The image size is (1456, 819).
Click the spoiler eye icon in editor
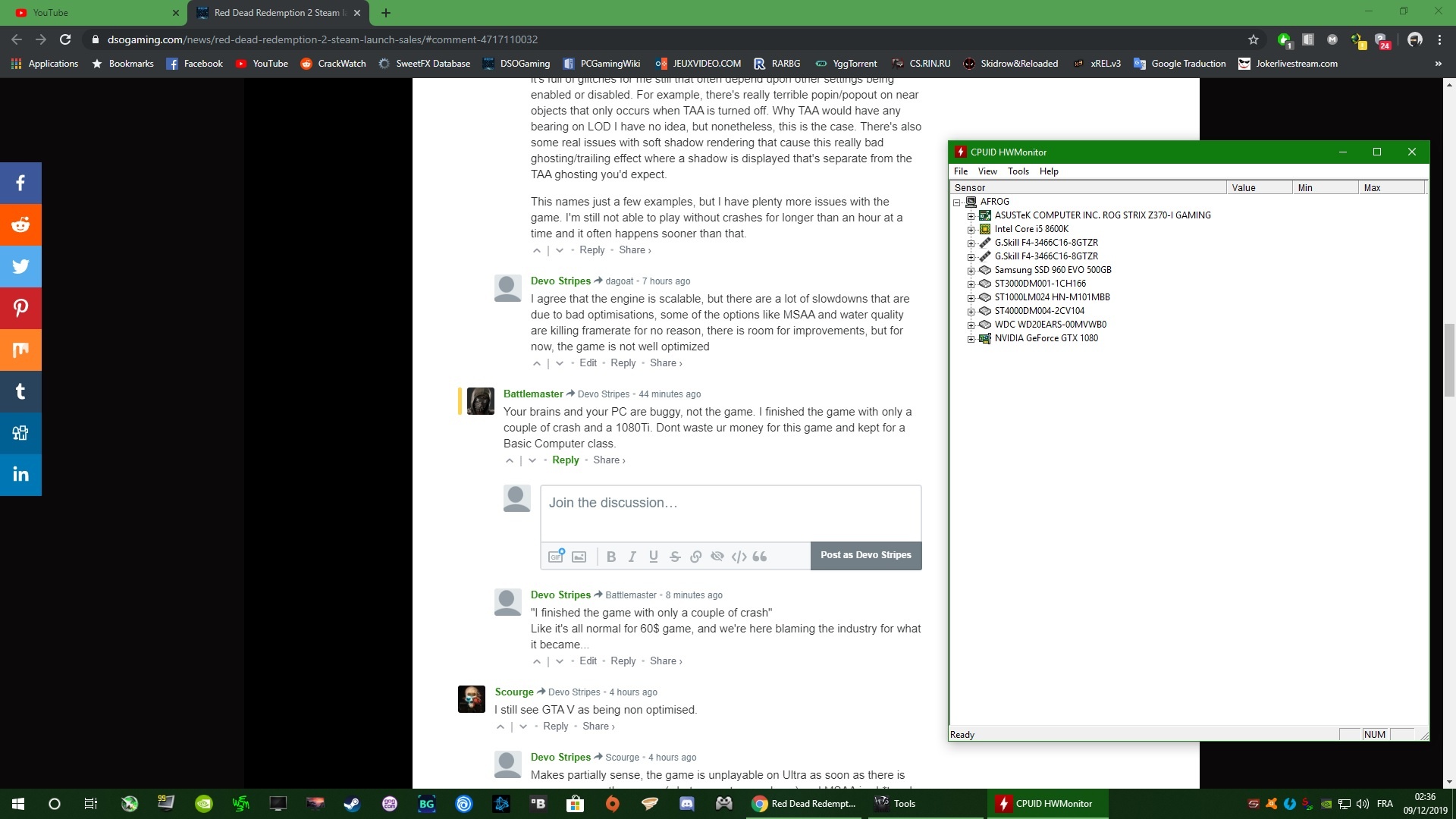717,557
